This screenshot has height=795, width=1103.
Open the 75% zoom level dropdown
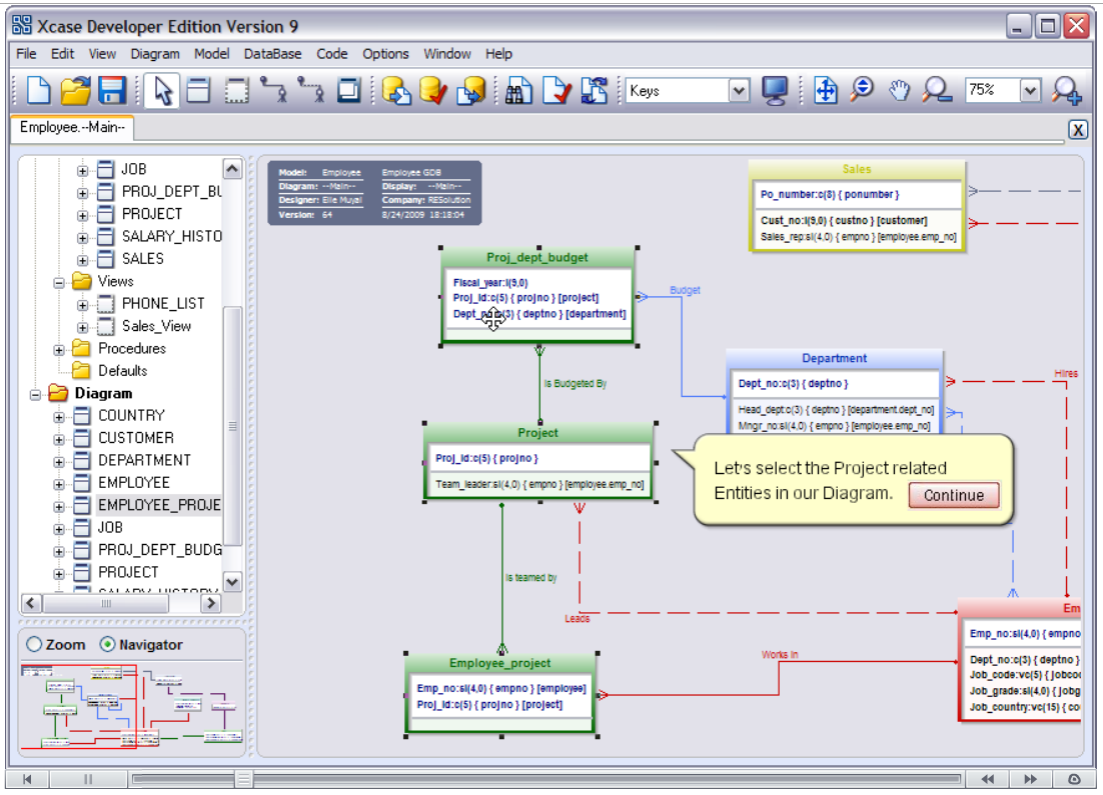click(x=1030, y=91)
